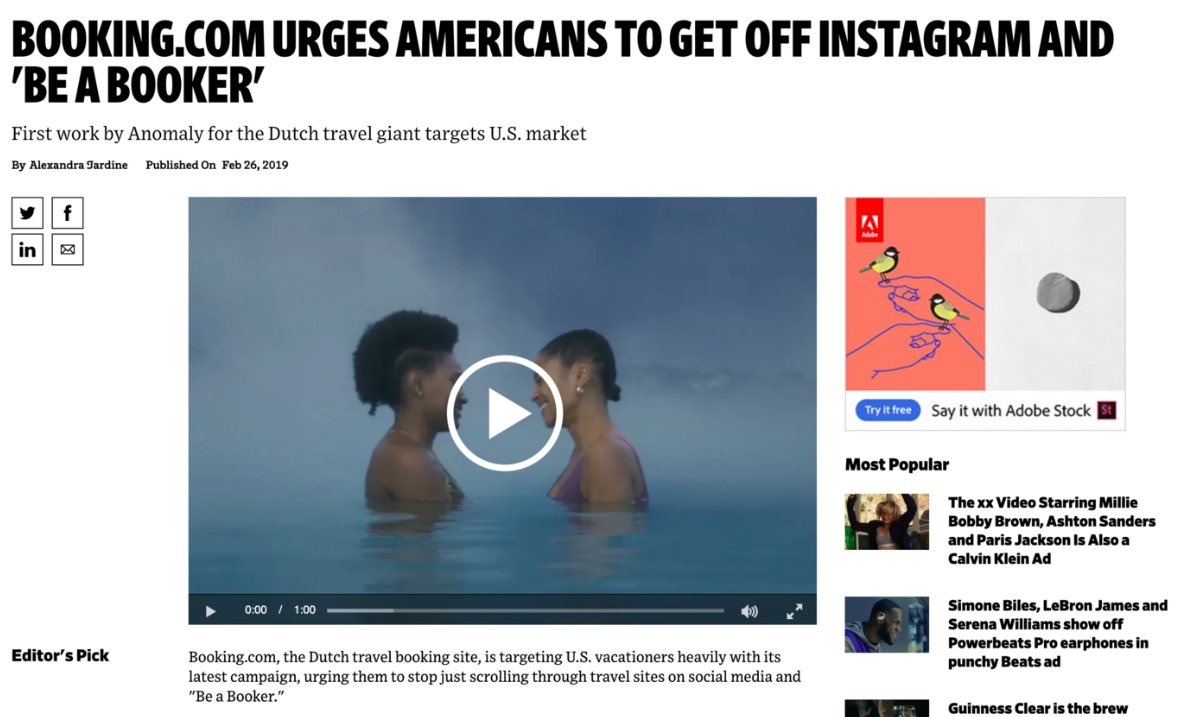Click the Booking.com article headline

563,62
